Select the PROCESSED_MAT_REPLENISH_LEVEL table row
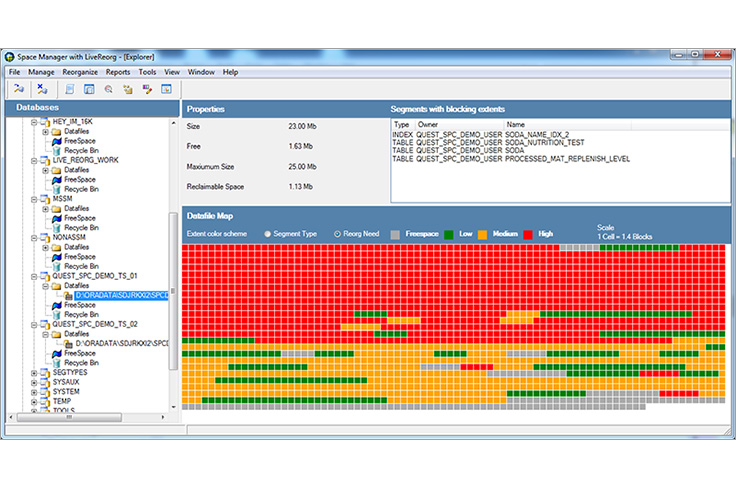 511,159
